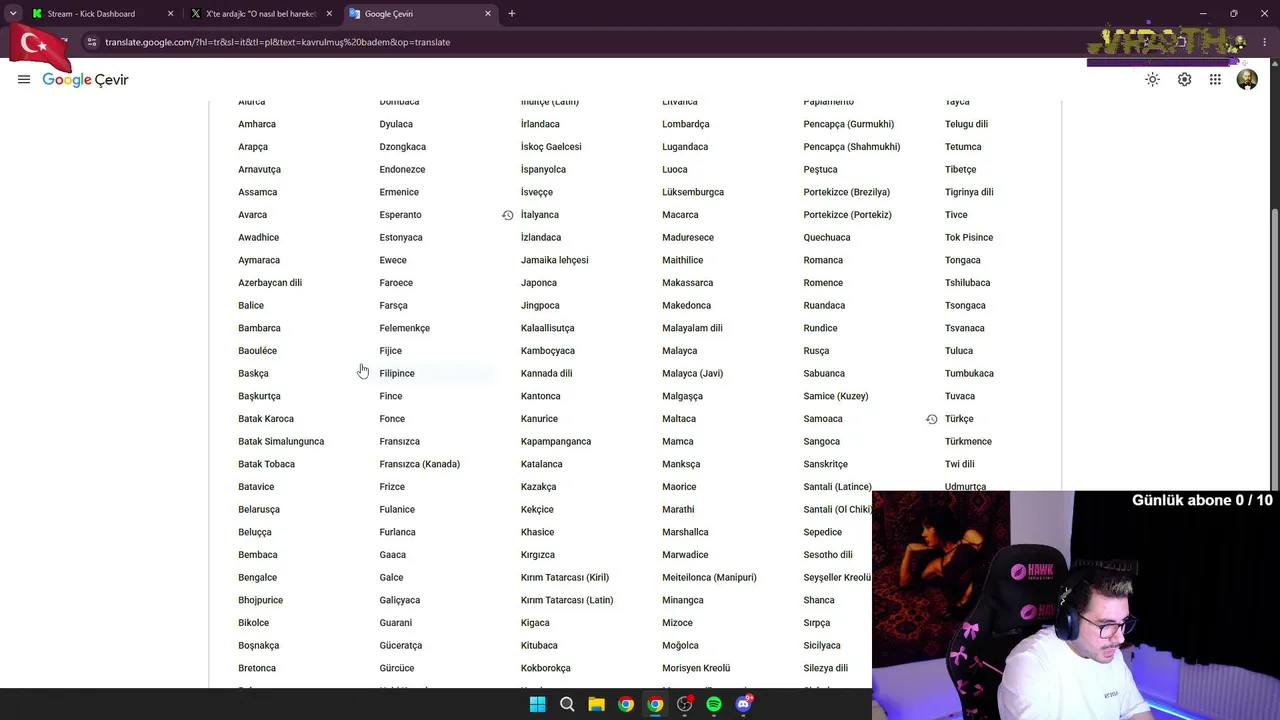1280x720 pixels.
Task: Close the Google Çeviri tab
Action: [488, 14]
